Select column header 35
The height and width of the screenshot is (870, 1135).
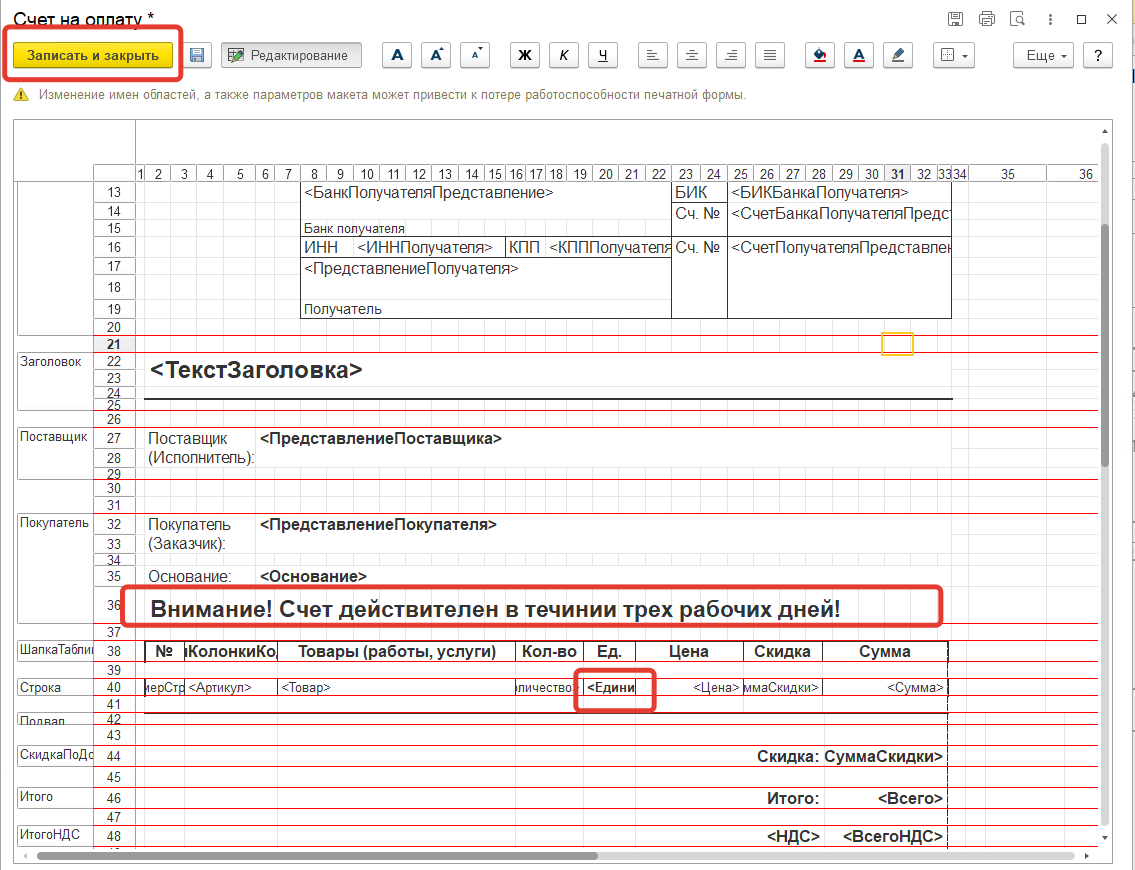click(1008, 174)
